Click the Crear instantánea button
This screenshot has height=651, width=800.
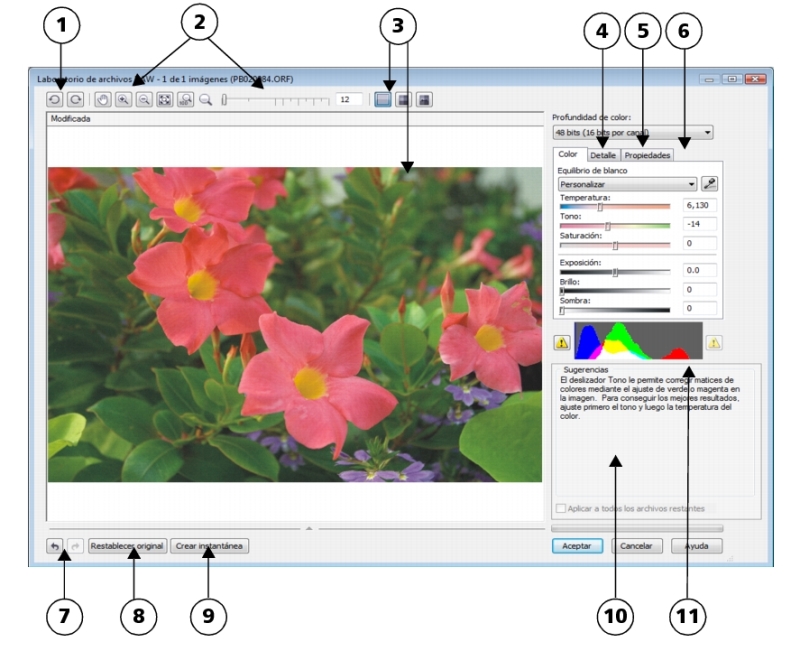[x=209, y=547]
